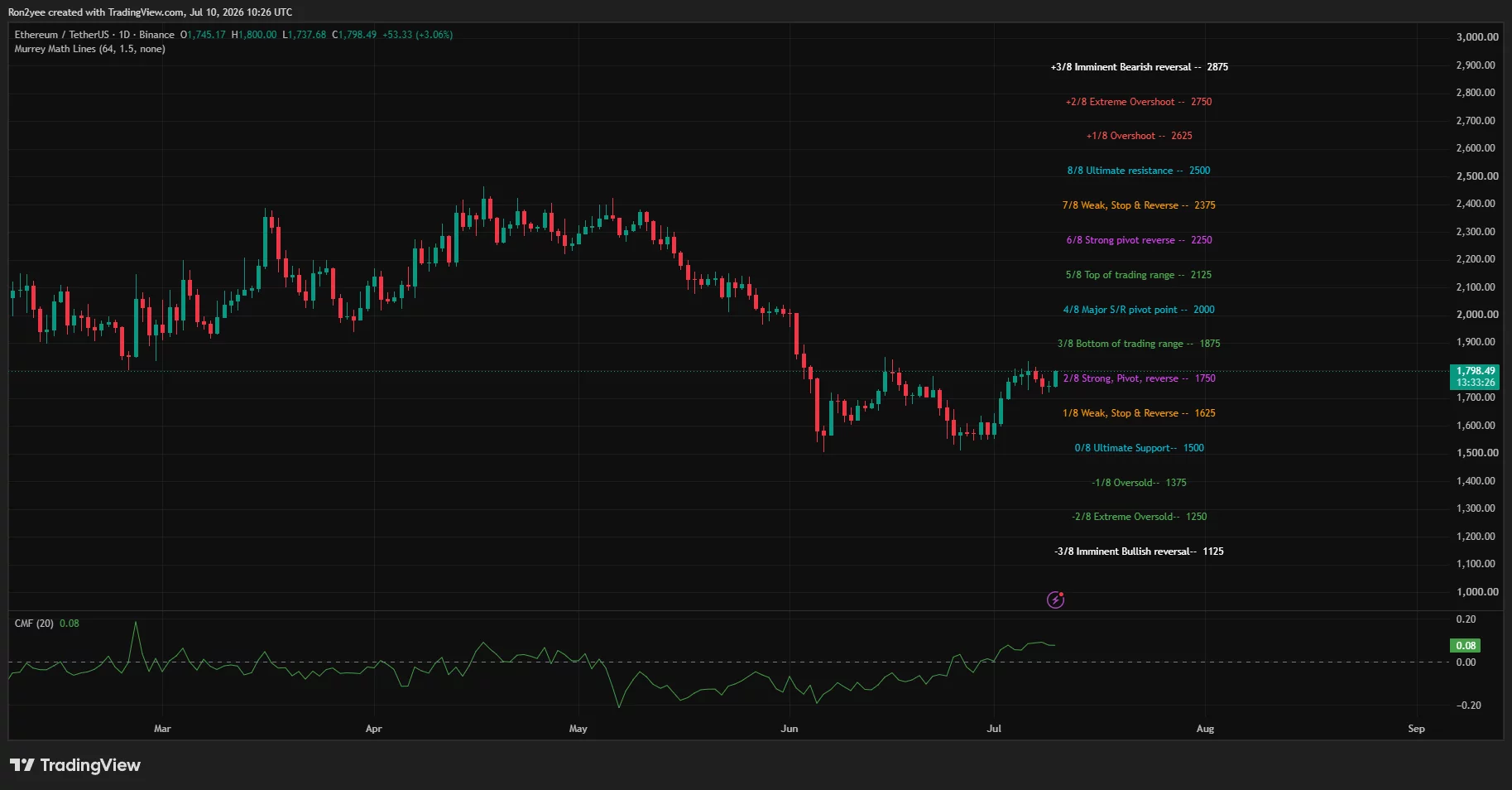
Task: Click the CMF 0.08 value in legend
Action: (70, 624)
